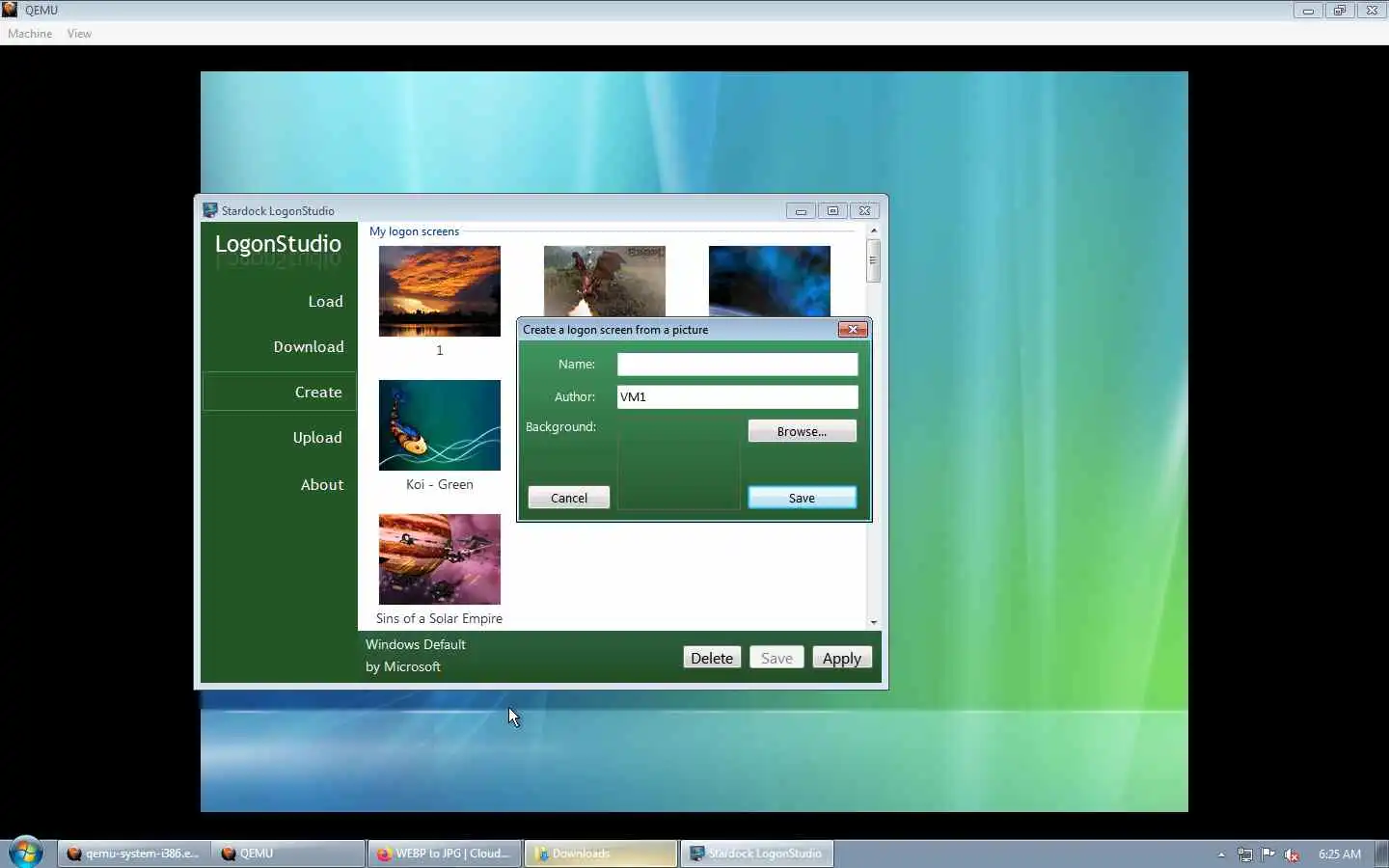Open the Downloads folder taskbar item
1389x868 pixels.
click(600, 854)
